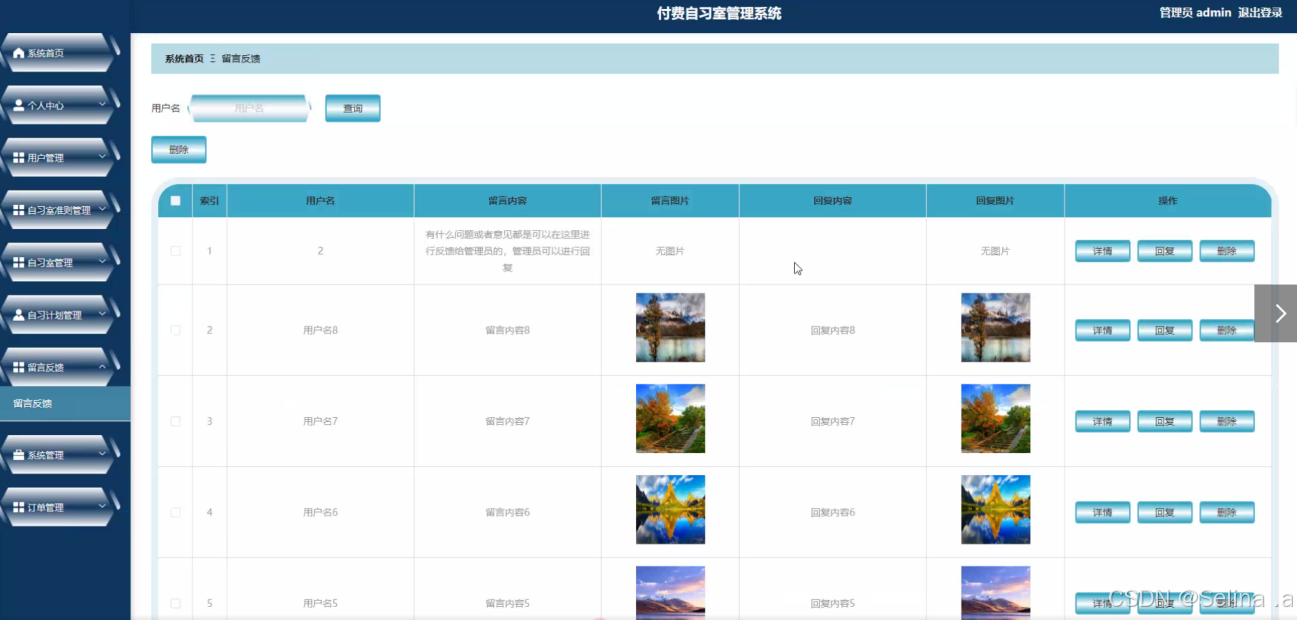Click 回复 for 用户名7 row
1297x620 pixels.
(1165, 422)
